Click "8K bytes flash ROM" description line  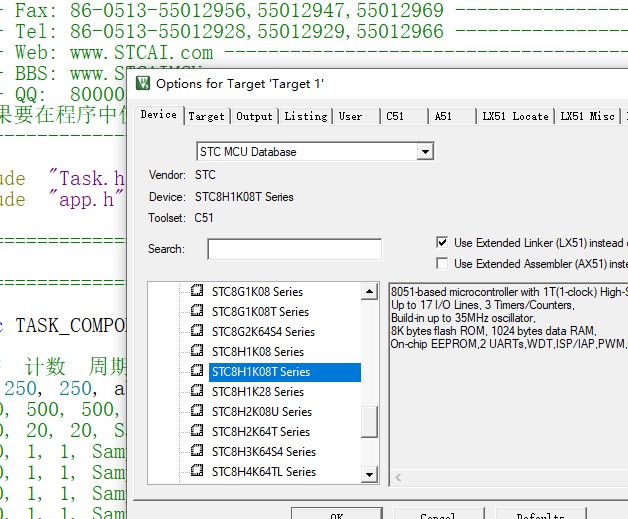pos(493,331)
